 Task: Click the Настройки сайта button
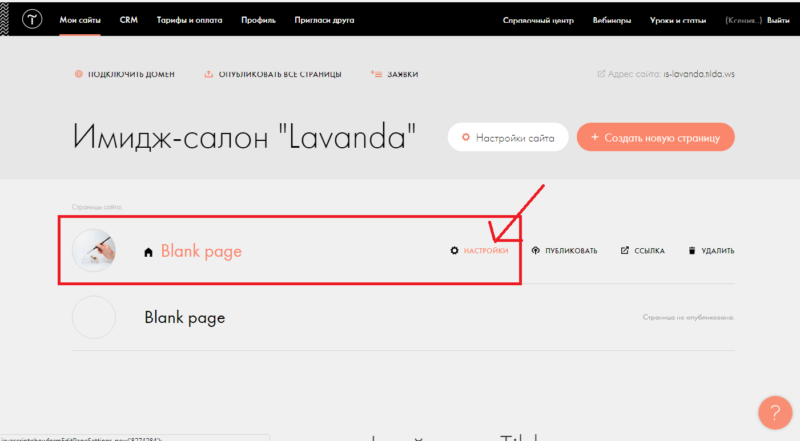tap(508, 137)
